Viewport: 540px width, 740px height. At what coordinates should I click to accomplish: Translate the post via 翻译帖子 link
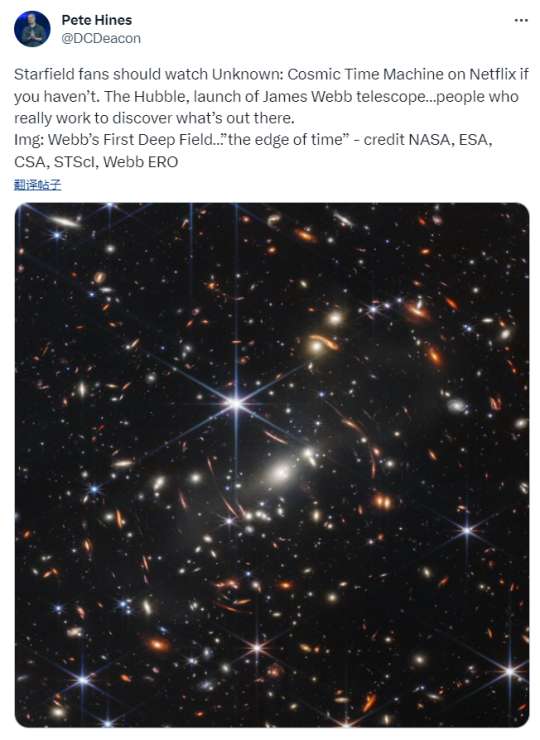pos(37,185)
